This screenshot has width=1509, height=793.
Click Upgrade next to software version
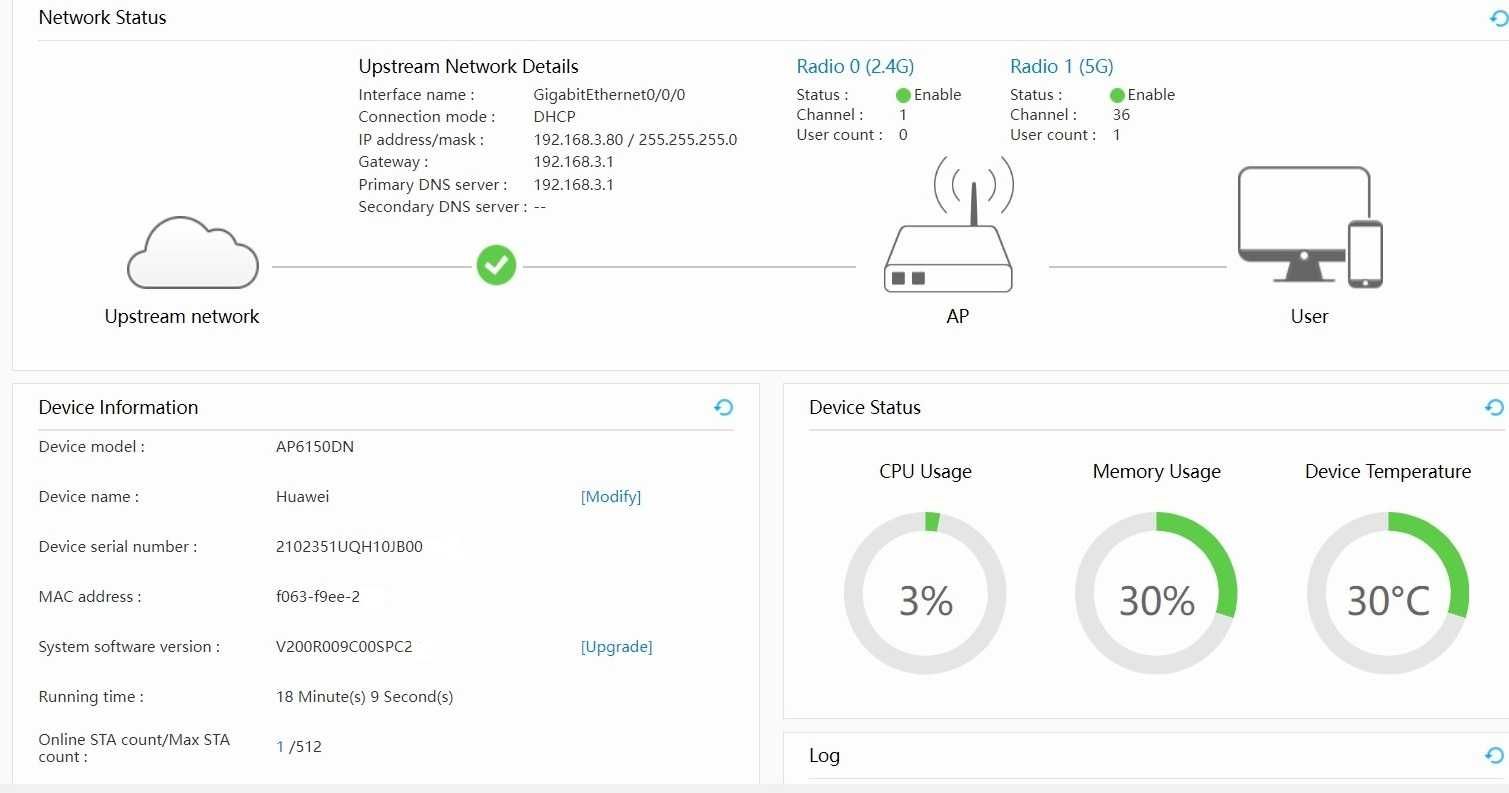coord(616,646)
